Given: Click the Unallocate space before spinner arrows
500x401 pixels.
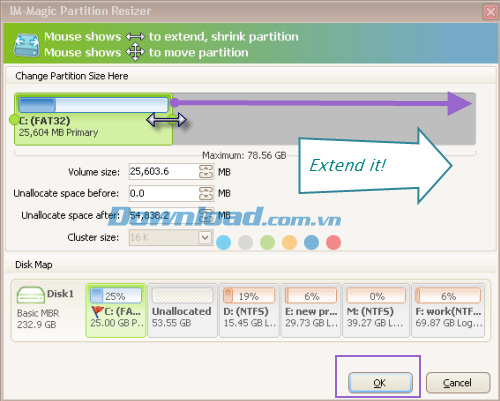Looking at the screenshot, I should tap(206, 193).
